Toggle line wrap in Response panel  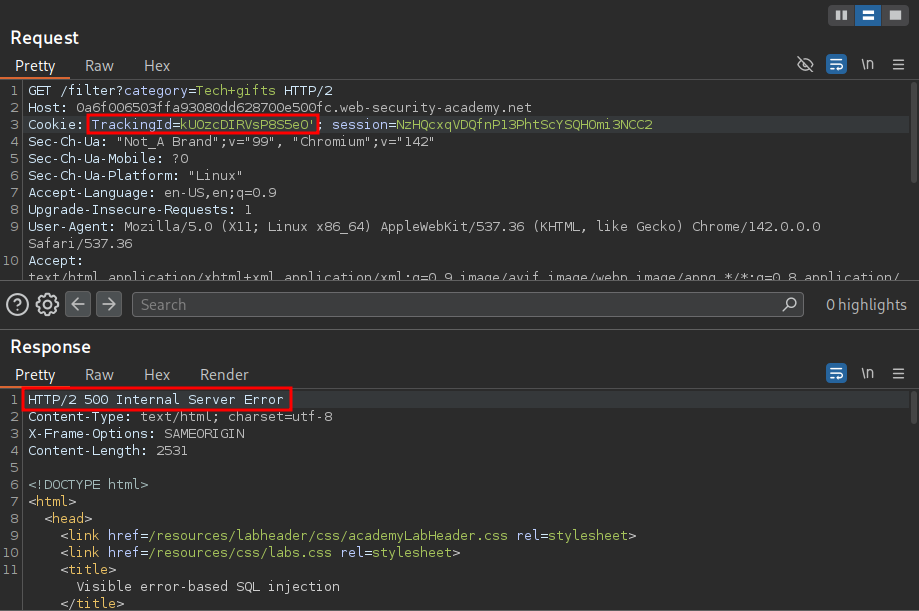(x=836, y=374)
